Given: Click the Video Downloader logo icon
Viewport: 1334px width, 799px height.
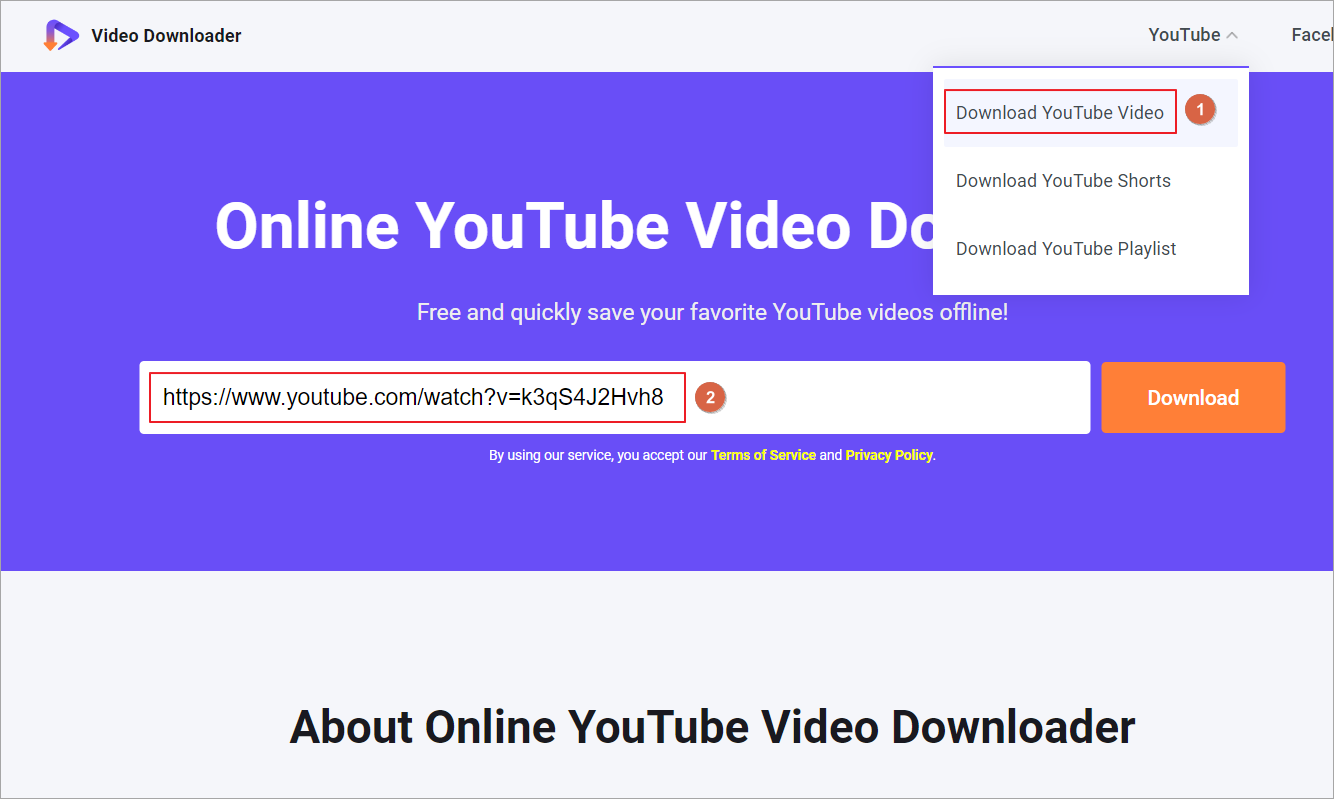Looking at the screenshot, I should (x=61, y=35).
